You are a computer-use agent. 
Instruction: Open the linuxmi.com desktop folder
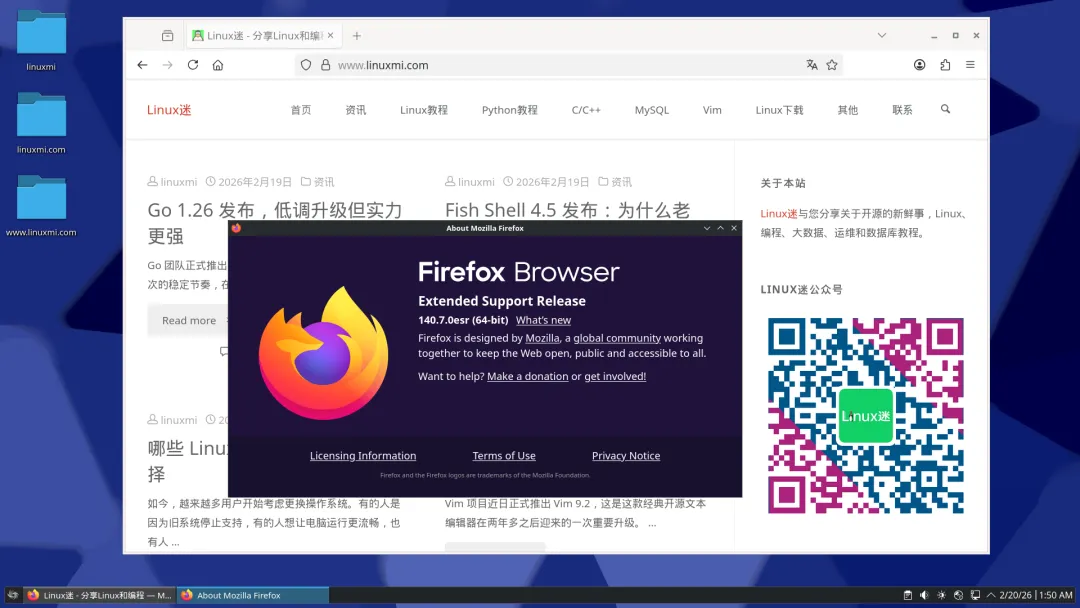pos(41,123)
